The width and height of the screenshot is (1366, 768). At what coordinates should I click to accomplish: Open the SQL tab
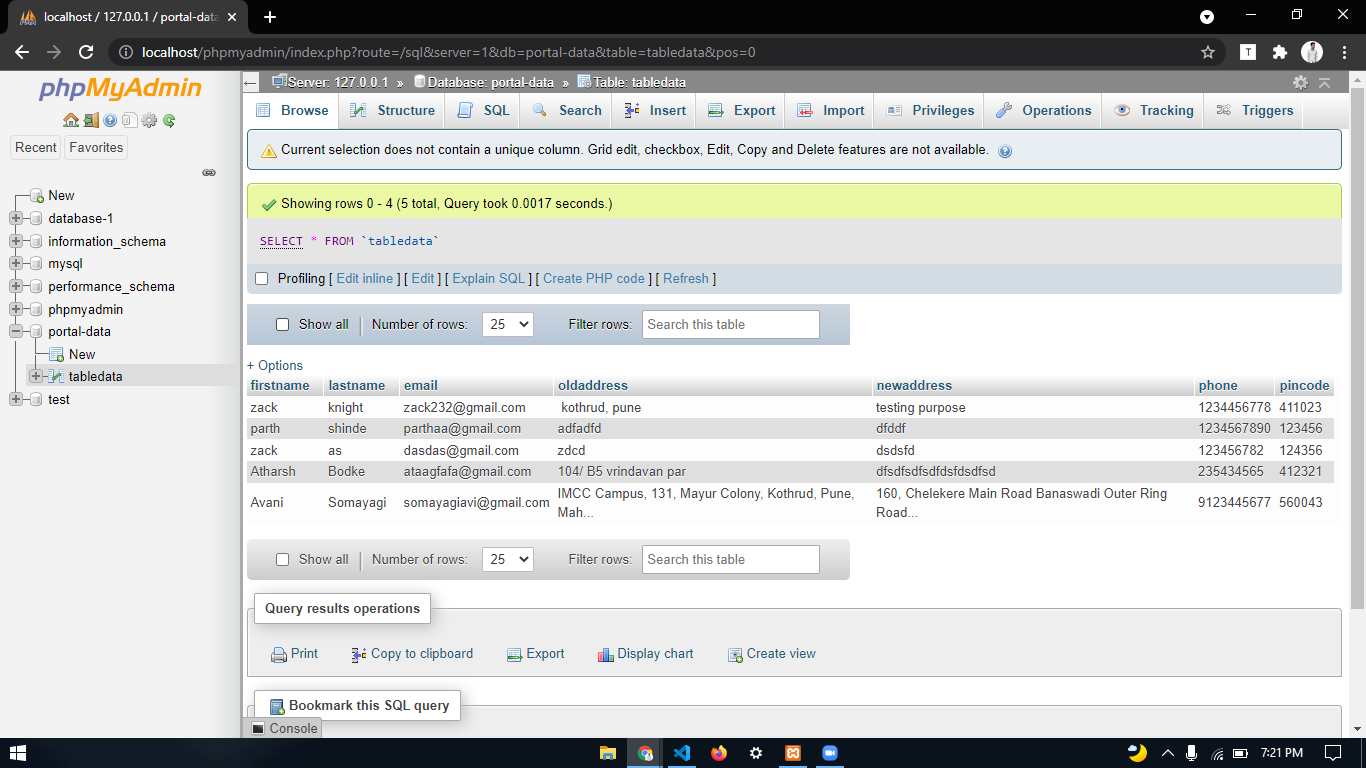tap(484, 111)
